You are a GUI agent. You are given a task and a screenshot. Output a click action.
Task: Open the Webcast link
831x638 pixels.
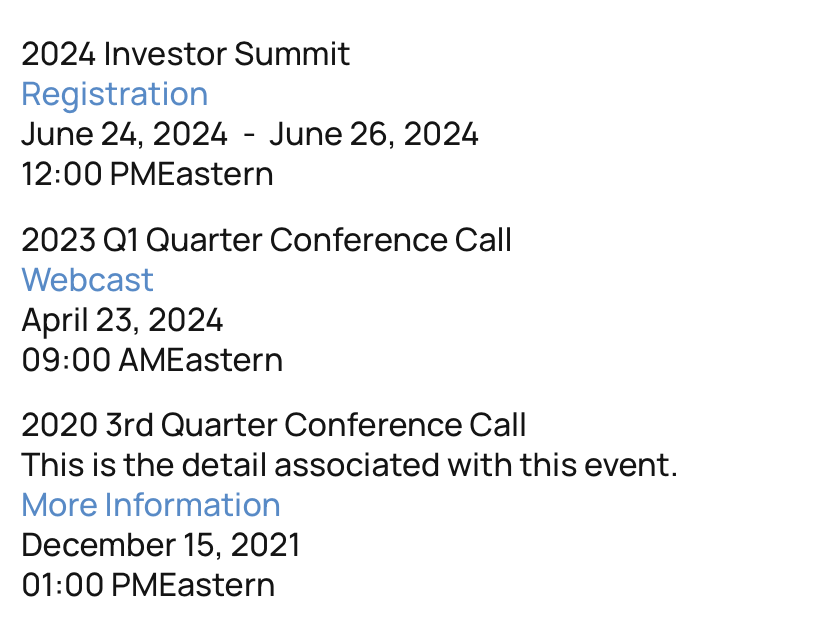[87, 280]
